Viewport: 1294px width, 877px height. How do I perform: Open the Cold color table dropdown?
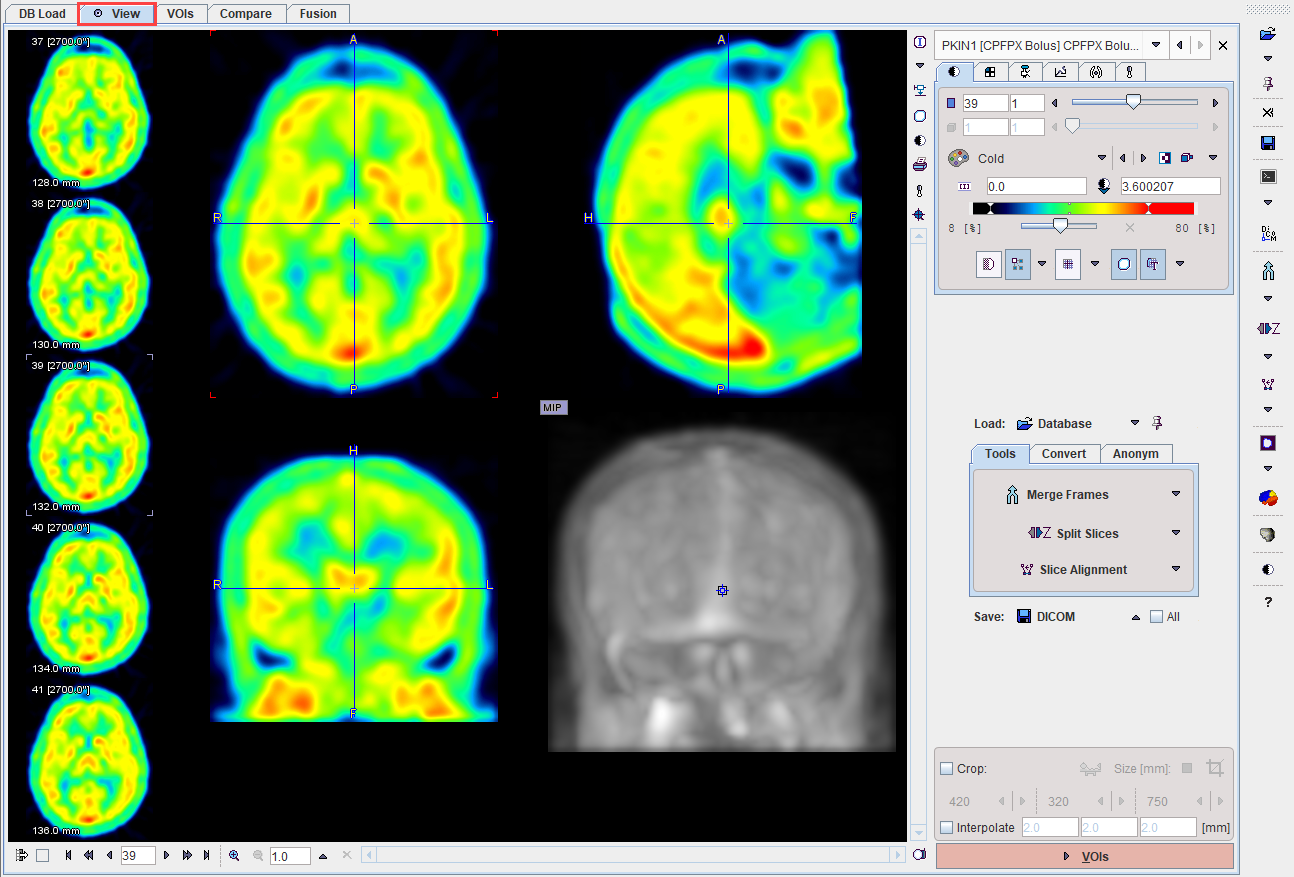coord(1102,158)
